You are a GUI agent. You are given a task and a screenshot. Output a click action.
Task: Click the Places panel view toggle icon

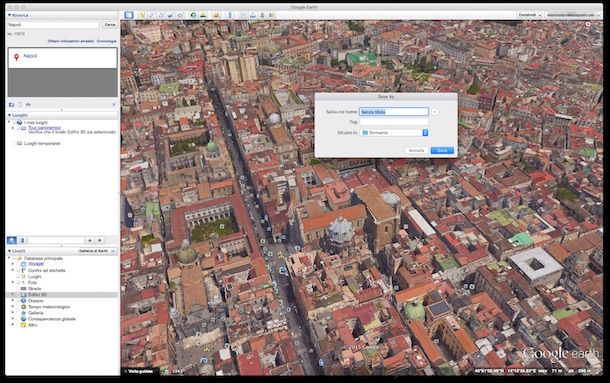22,240
